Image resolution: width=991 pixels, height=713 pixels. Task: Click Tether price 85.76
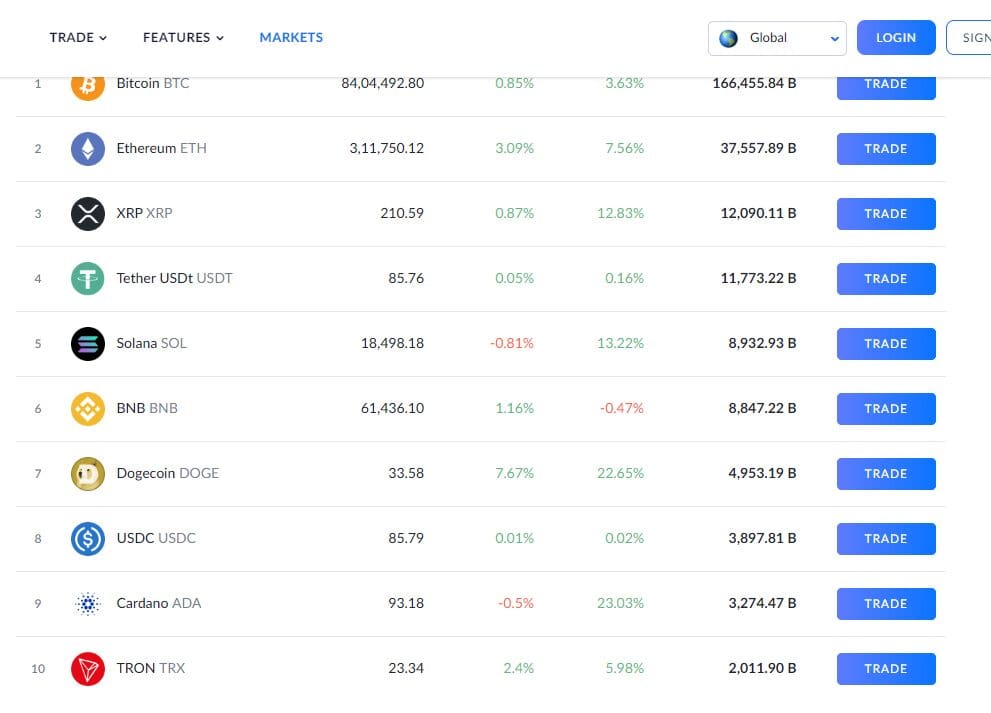click(x=406, y=278)
